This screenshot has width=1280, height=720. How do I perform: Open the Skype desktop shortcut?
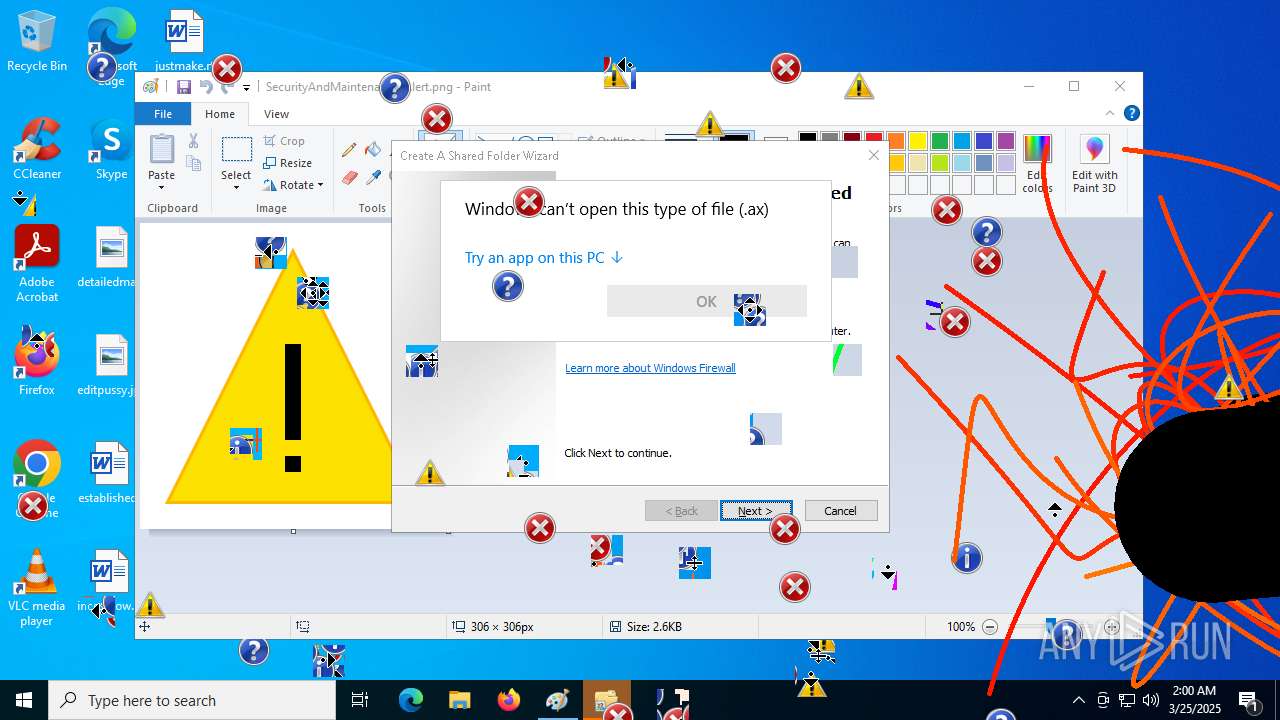point(111,149)
